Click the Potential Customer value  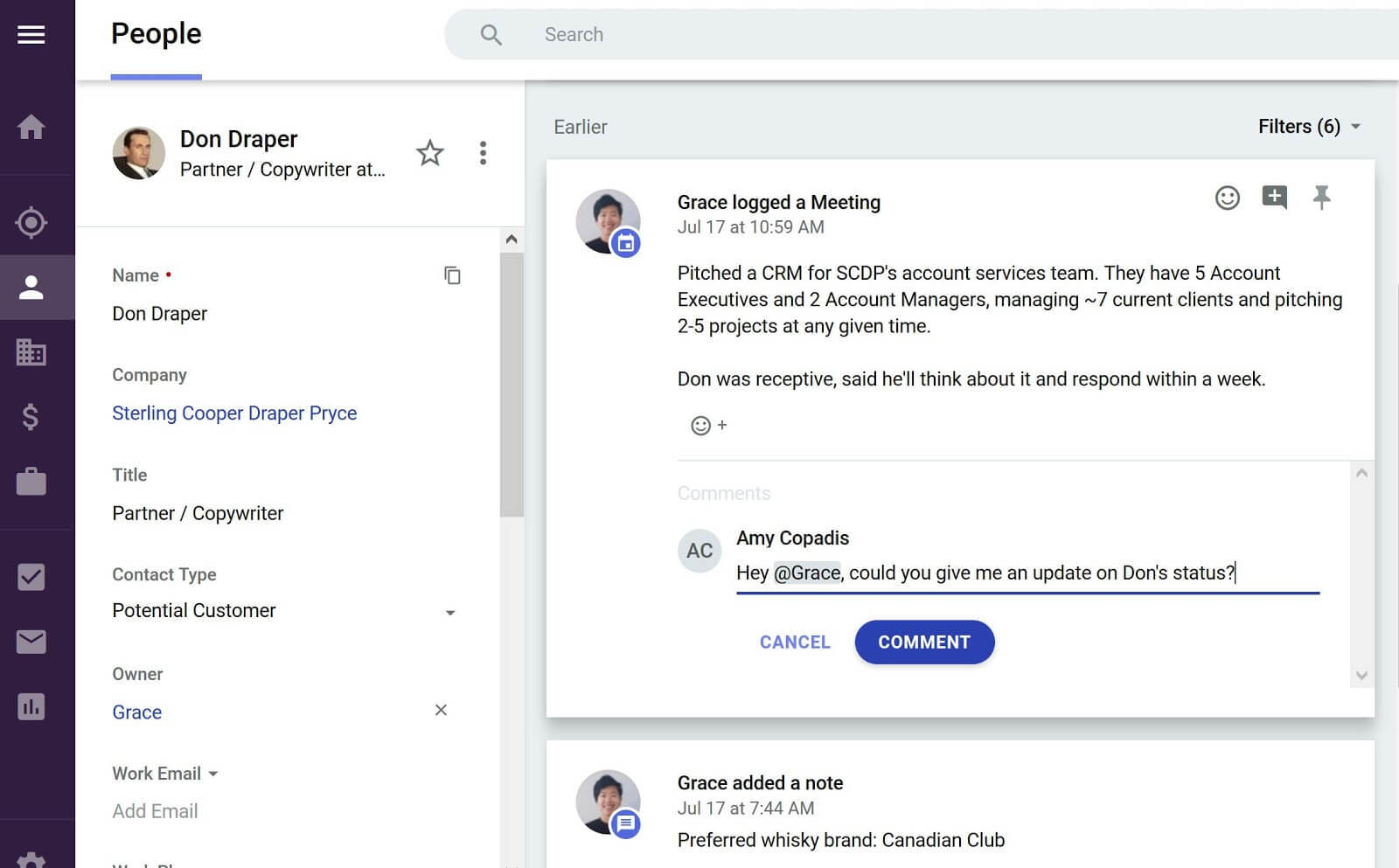click(194, 610)
